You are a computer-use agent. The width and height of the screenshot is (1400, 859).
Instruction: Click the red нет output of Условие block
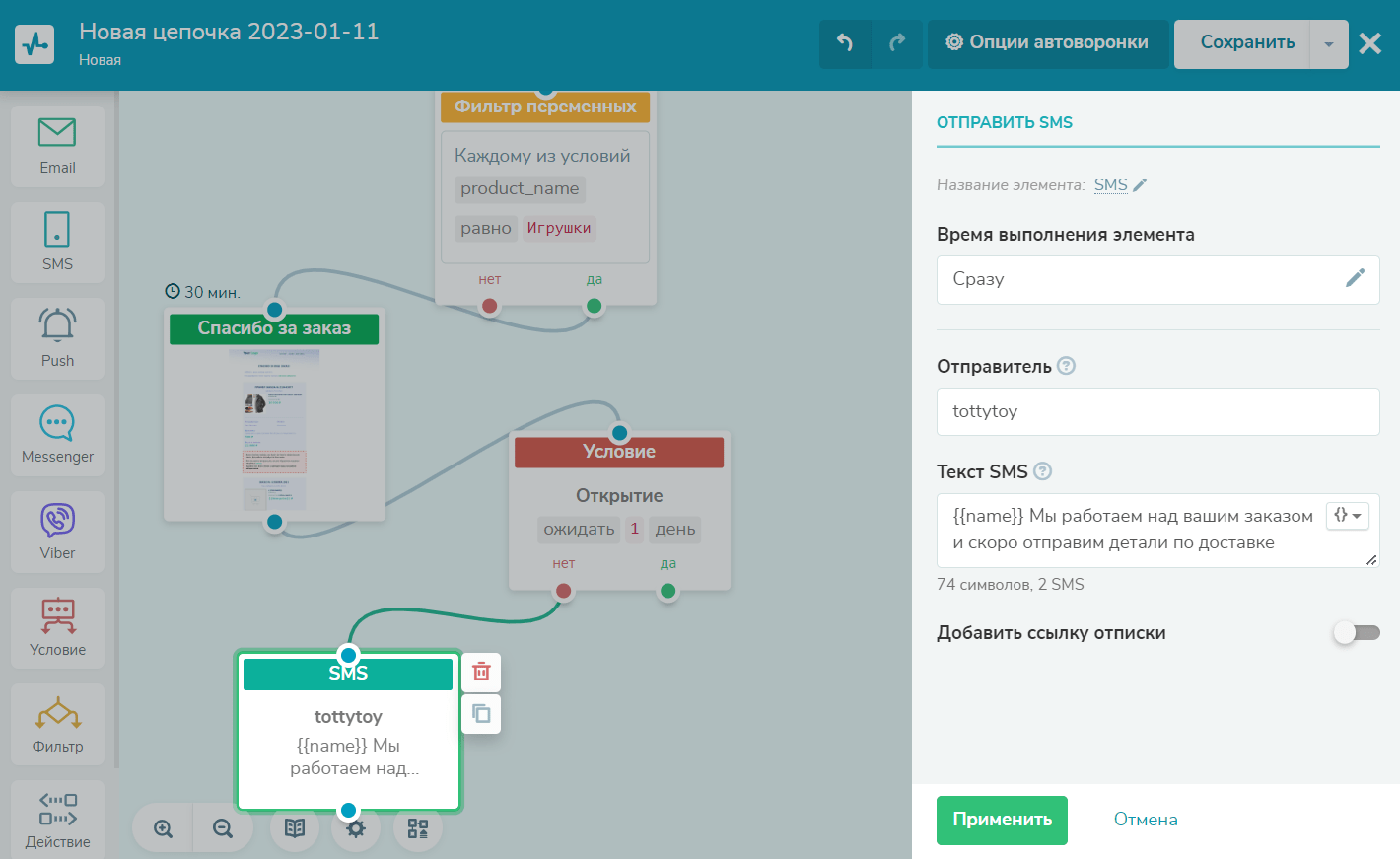[x=563, y=591]
